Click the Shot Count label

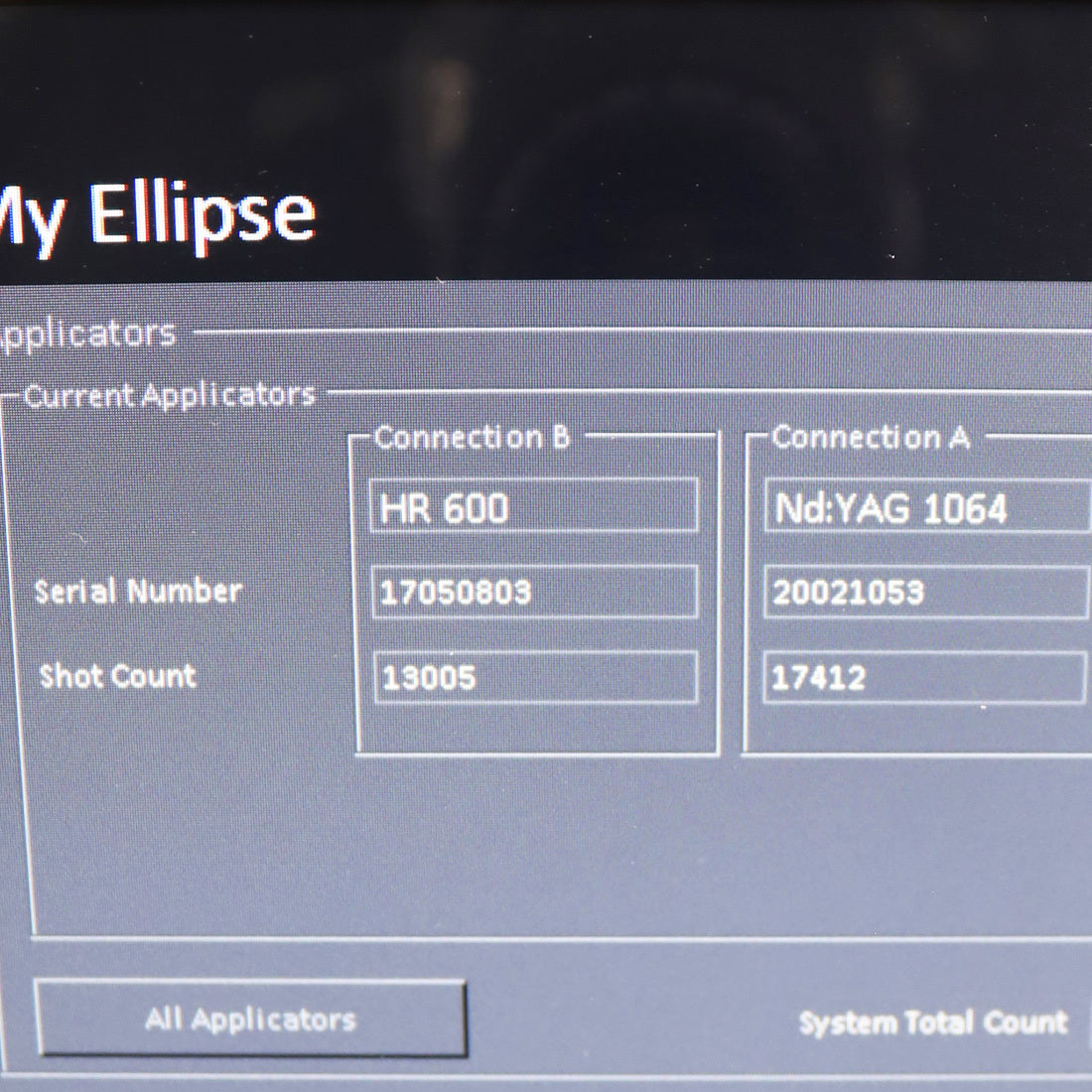coord(118,676)
